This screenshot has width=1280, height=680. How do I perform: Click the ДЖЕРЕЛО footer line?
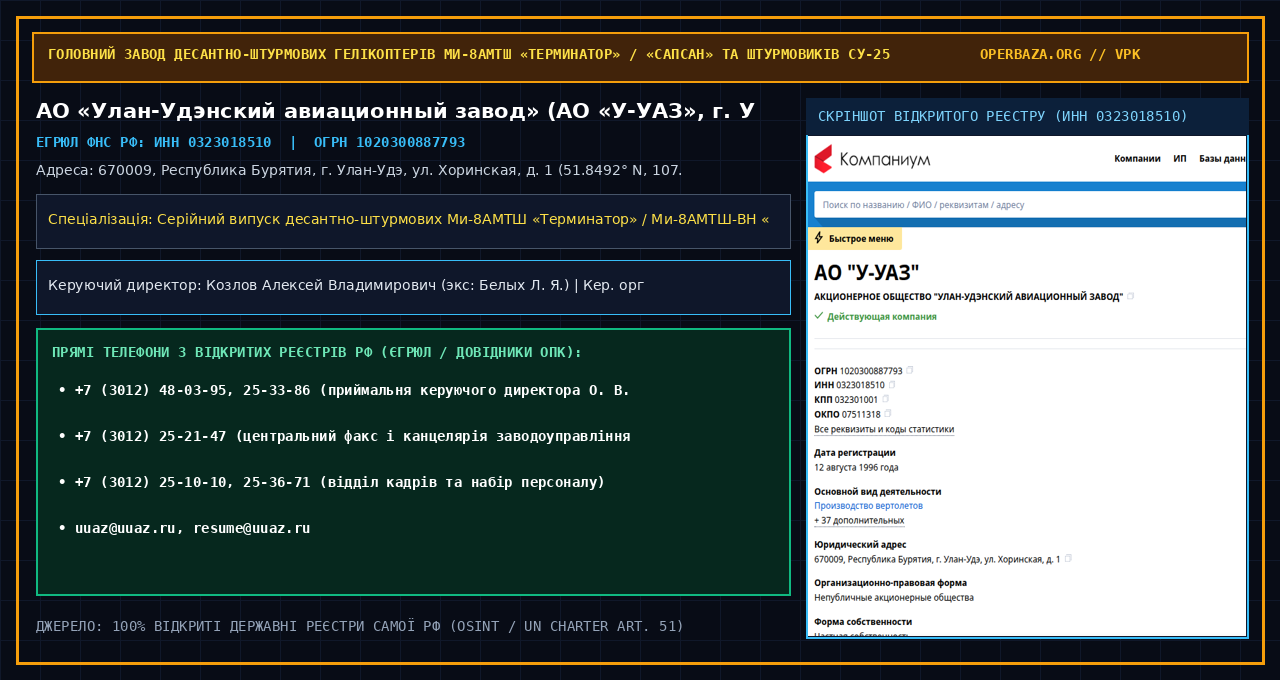coord(360,626)
